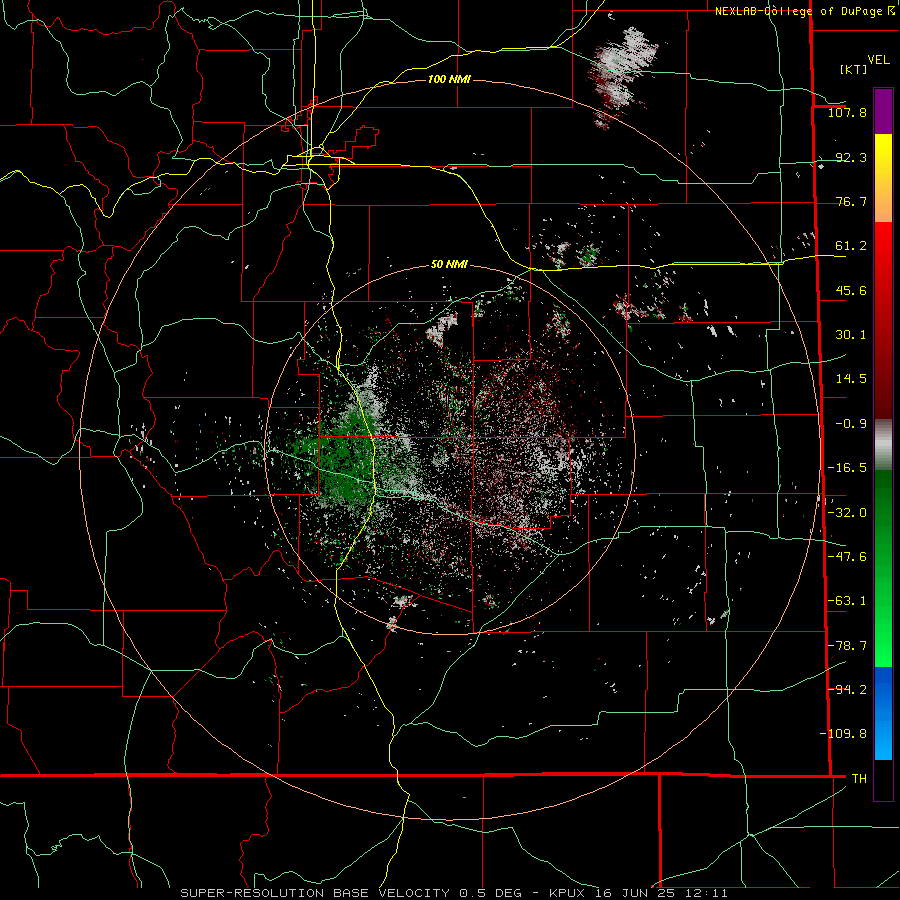Click the 76.7 legend value
Viewport: 900px width, 900px height.
851,201
